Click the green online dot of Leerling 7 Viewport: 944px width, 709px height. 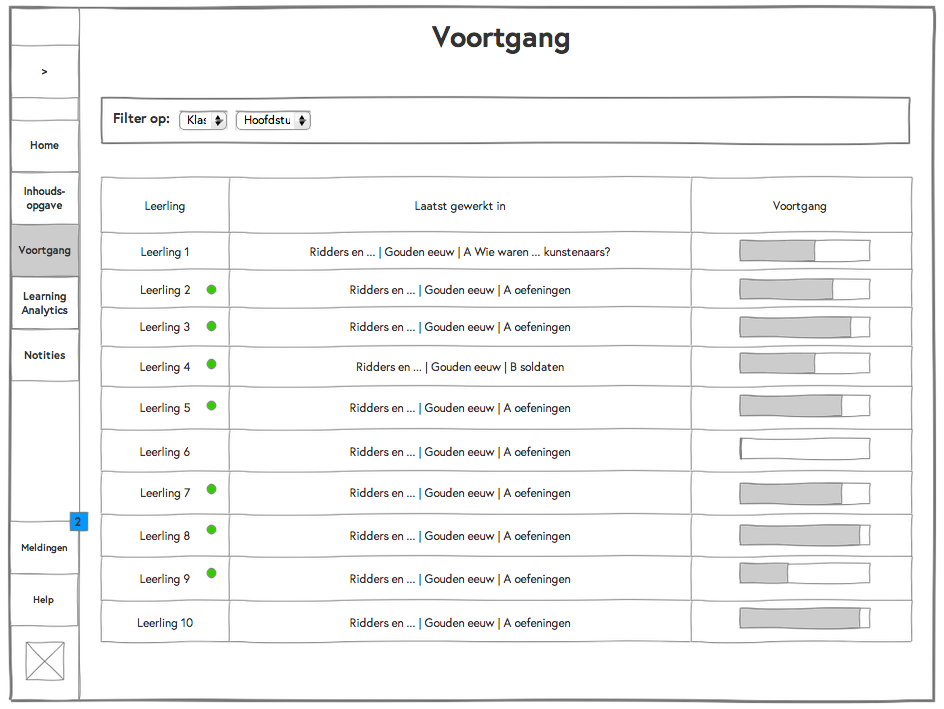click(x=211, y=489)
